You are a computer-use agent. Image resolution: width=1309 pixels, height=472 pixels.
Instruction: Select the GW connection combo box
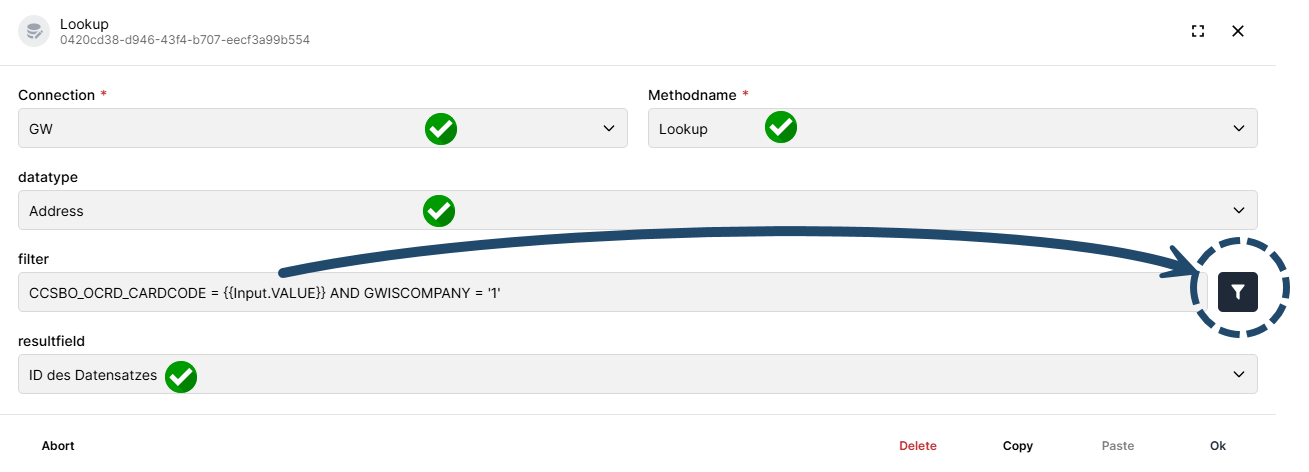coord(323,128)
